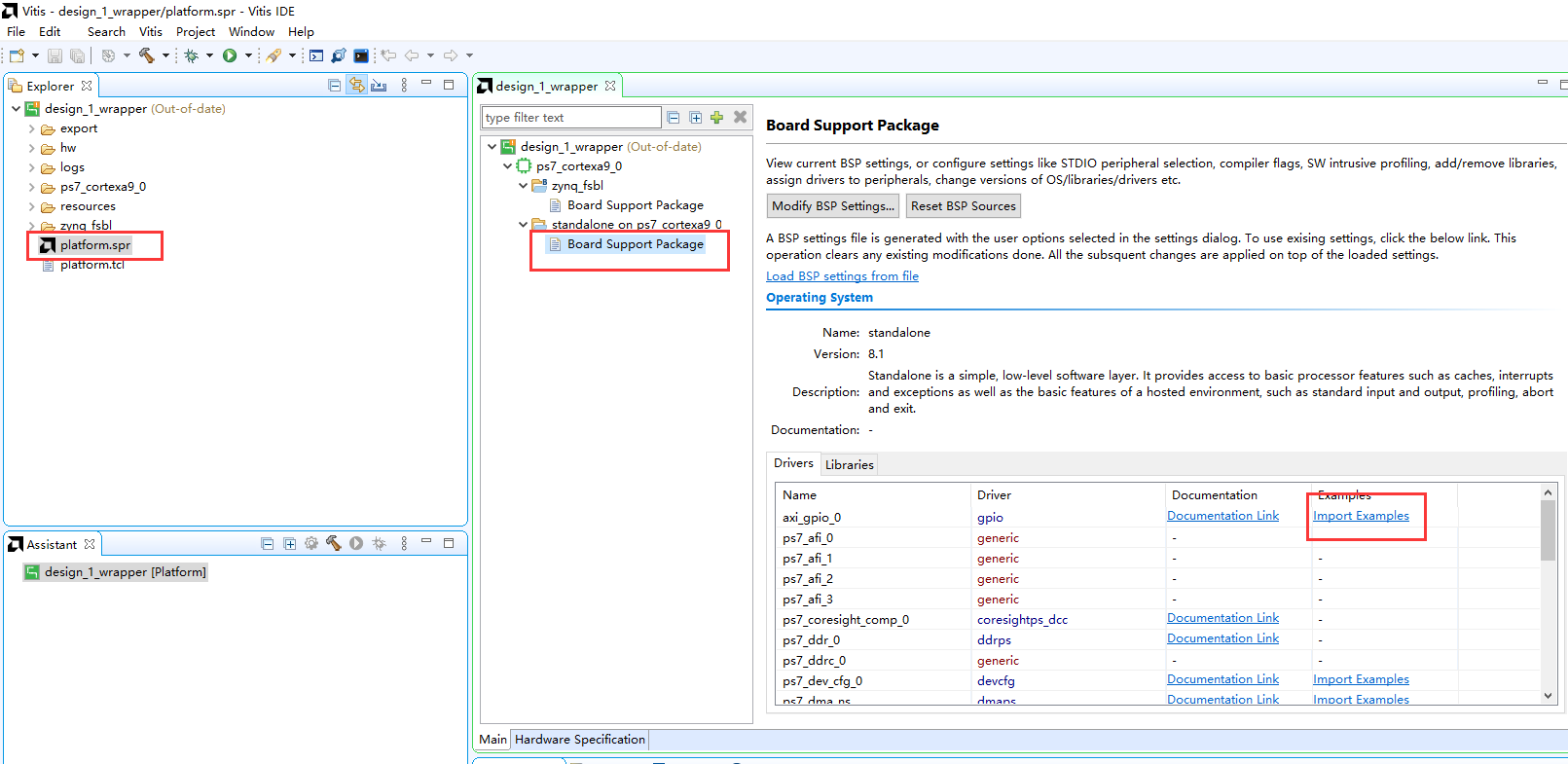This screenshot has width=1568, height=764.
Task: Expand all in the Assistant panel
Action: pos(290,544)
